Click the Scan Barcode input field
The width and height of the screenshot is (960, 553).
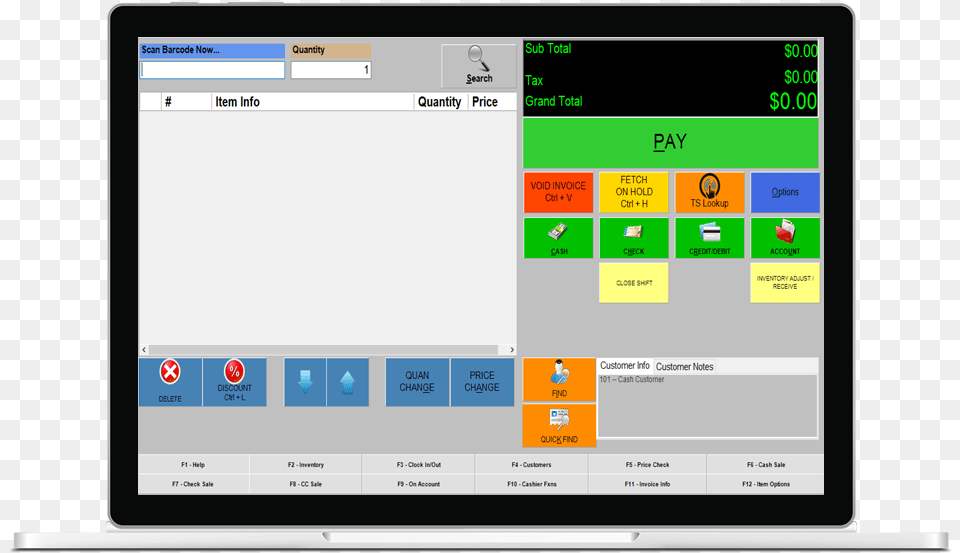212,70
